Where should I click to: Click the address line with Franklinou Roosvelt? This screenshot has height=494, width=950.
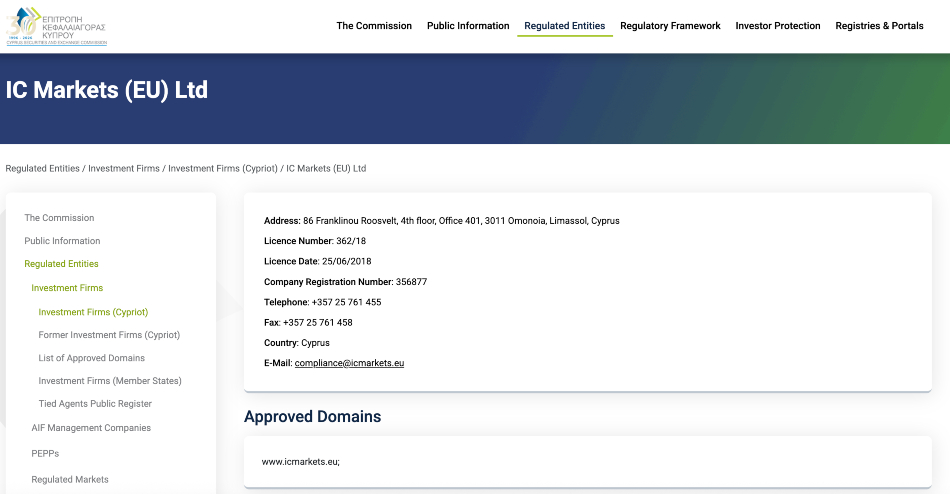tap(442, 221)
